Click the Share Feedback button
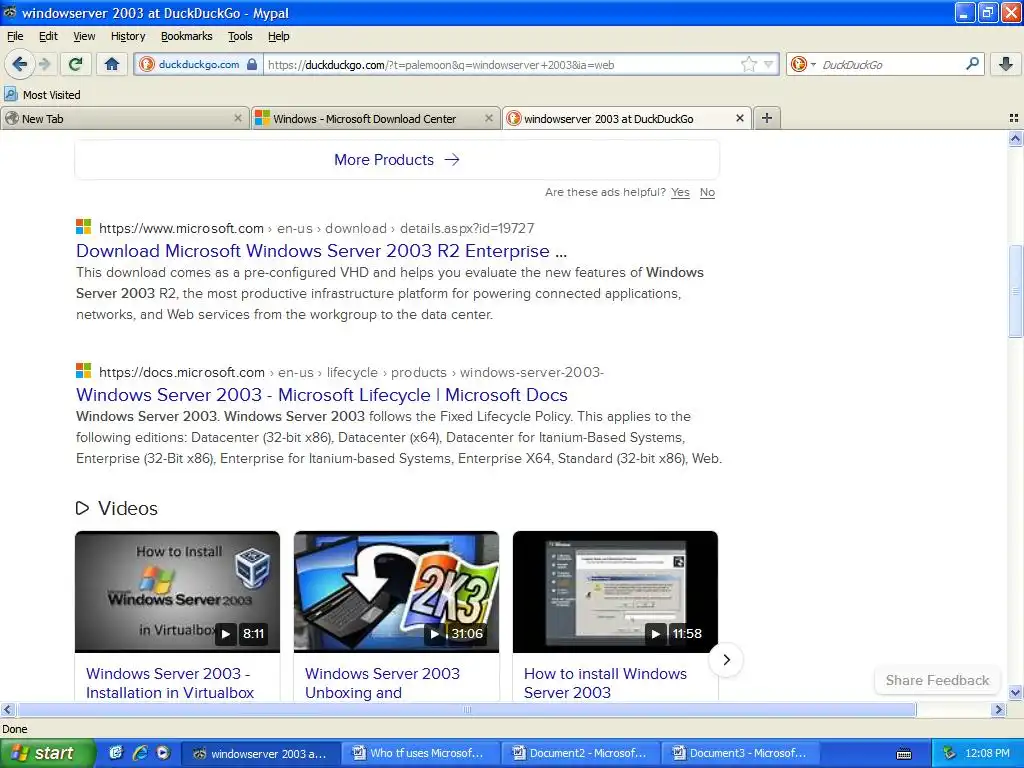 [x=937, y=680]
